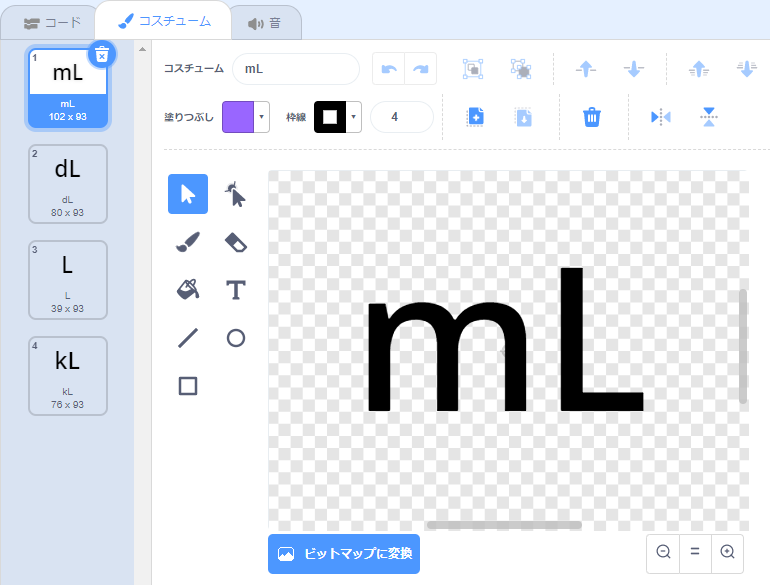Viewport: 770px width, 585px height.
Task: Flip the costume vertically
Action: [x=709, y=117]
